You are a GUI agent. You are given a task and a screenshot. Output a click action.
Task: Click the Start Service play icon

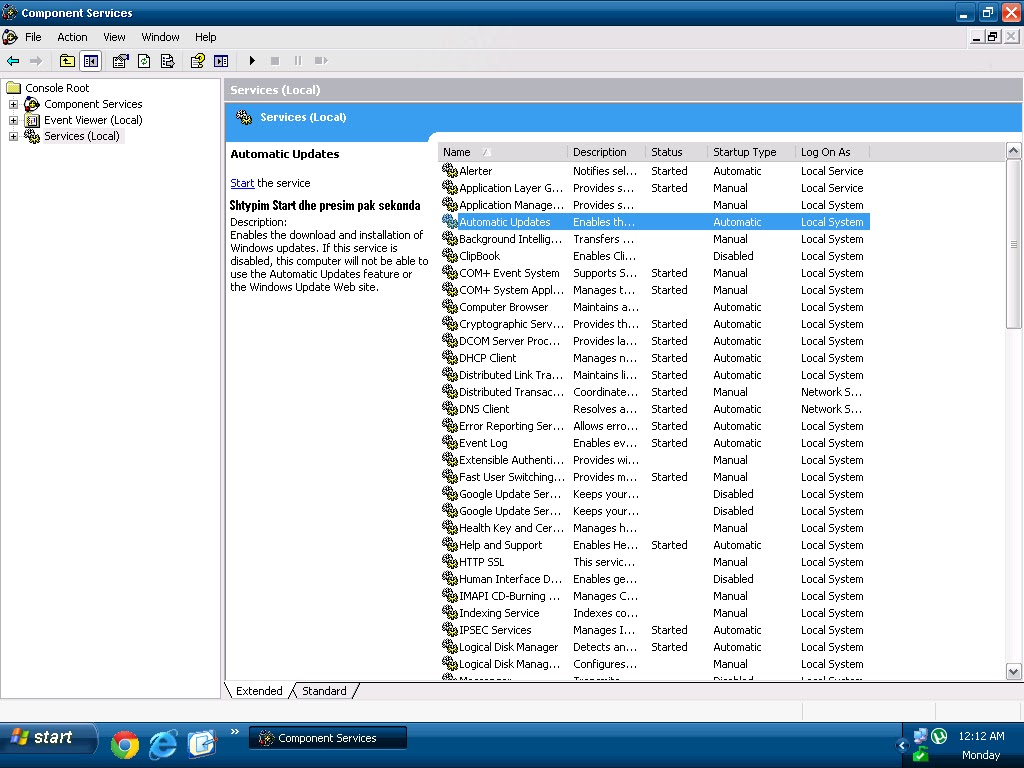252,61
